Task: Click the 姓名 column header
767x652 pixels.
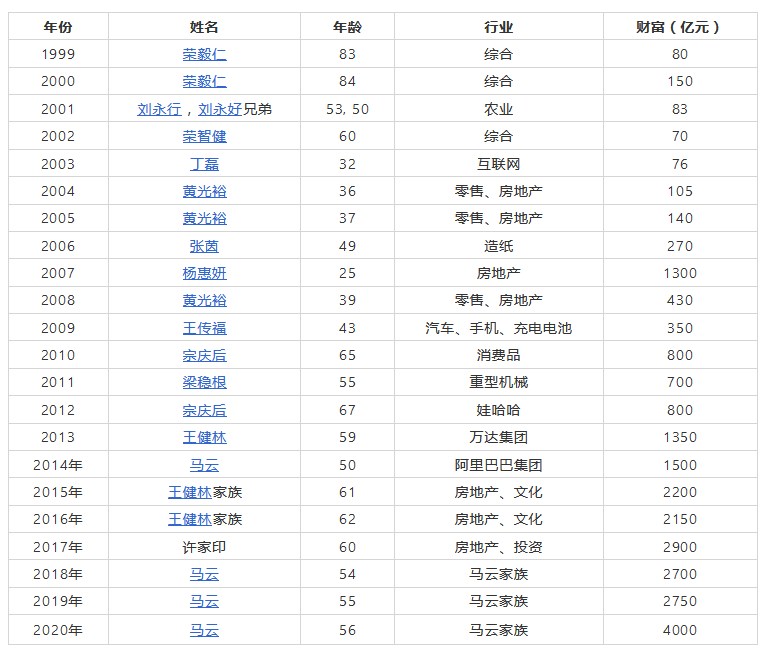Action: point(204,26)
